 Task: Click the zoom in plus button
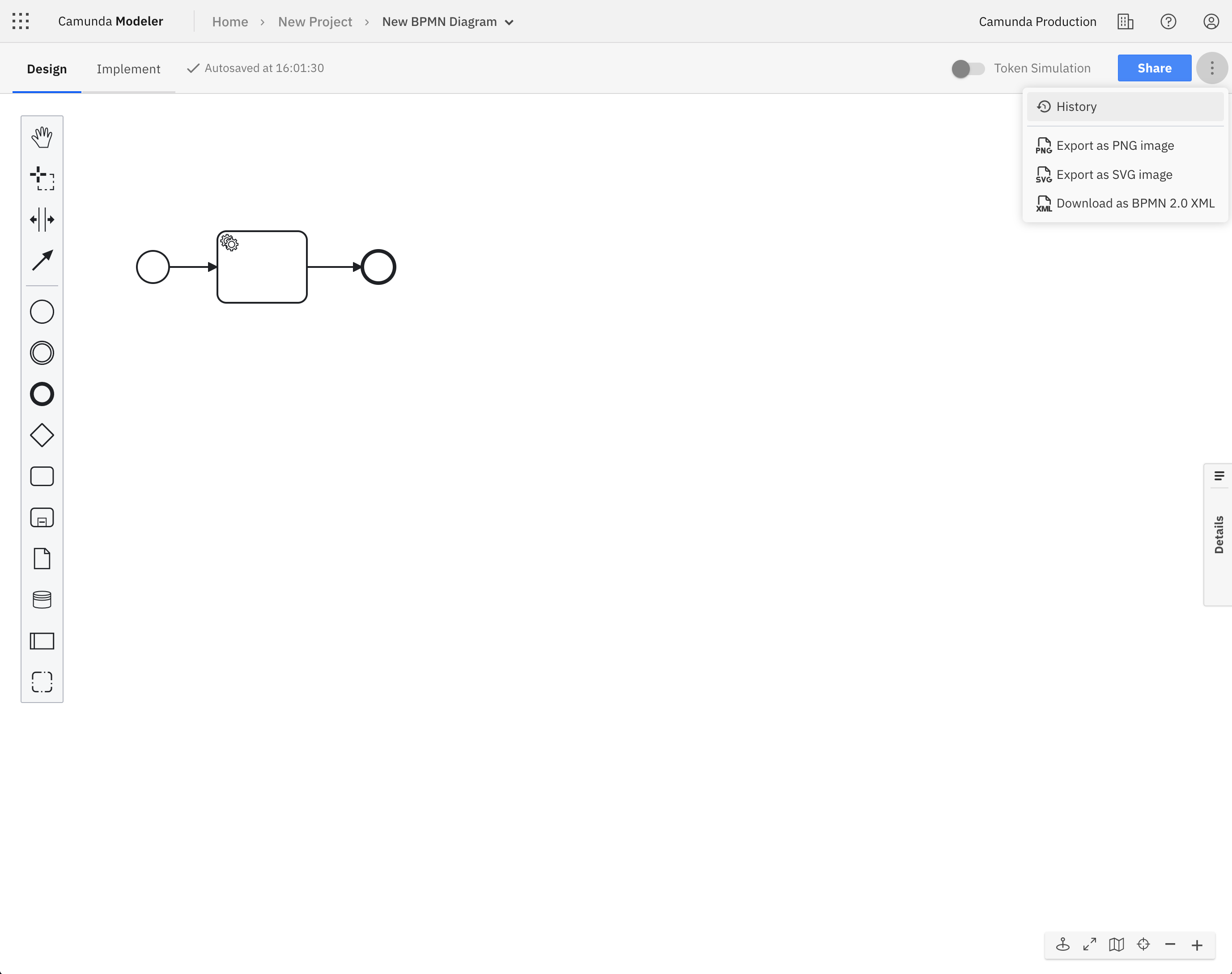[x=1197, y=945]
